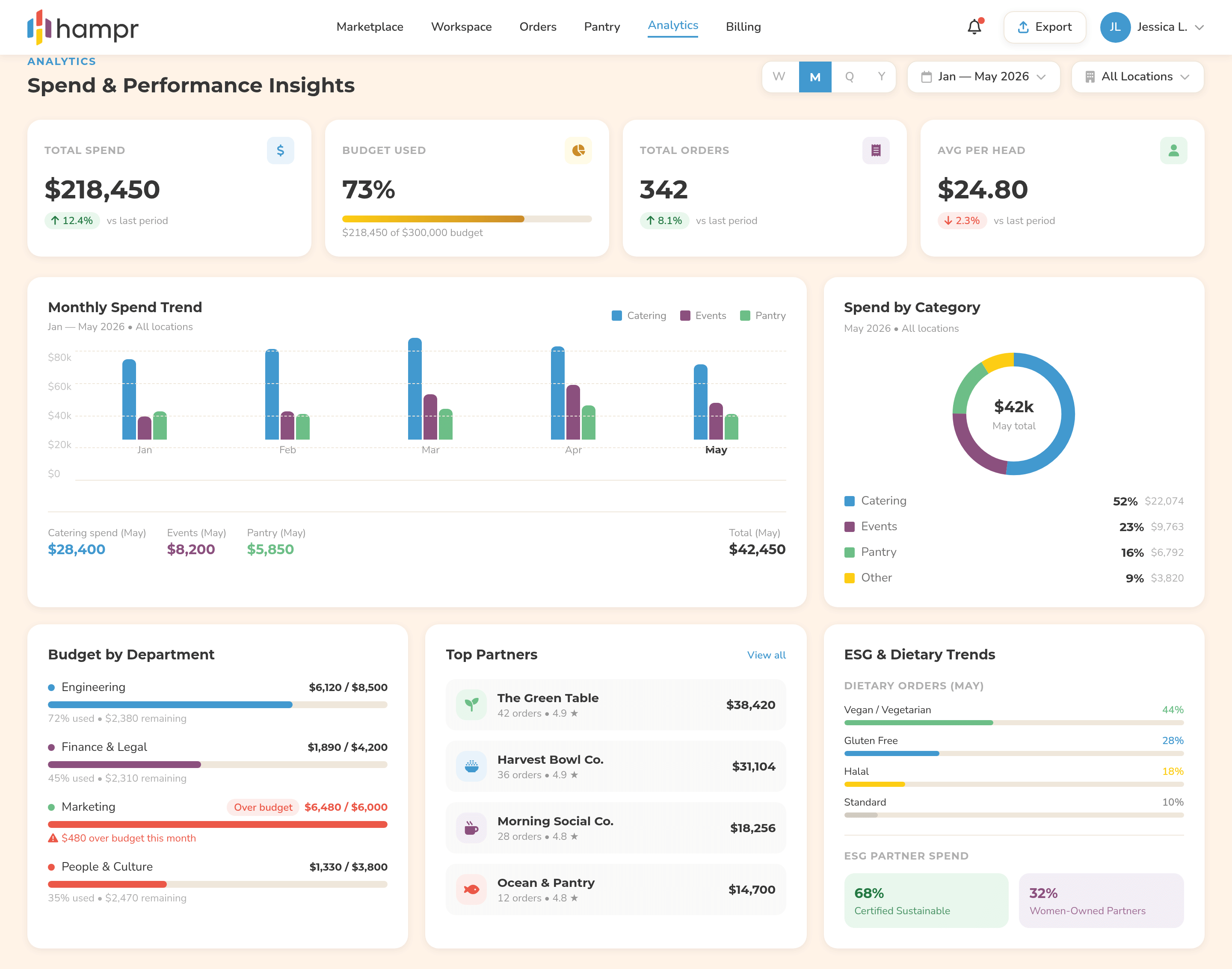Click the Marketing over-budget warning triangle
Viewport: 1232px width, 969px height.
(53, 838)
